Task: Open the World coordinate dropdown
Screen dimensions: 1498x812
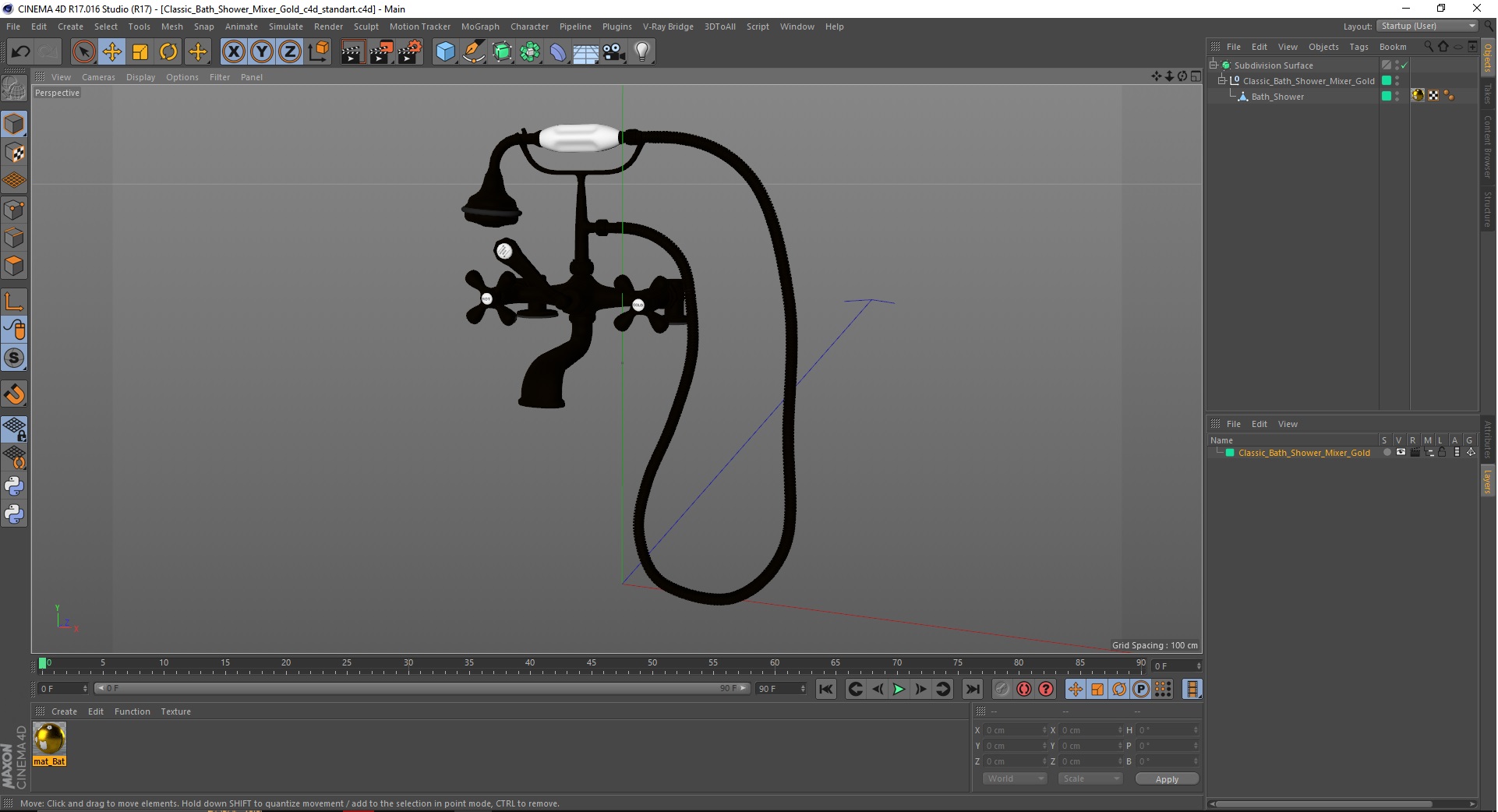Action: click(1014, 779)
